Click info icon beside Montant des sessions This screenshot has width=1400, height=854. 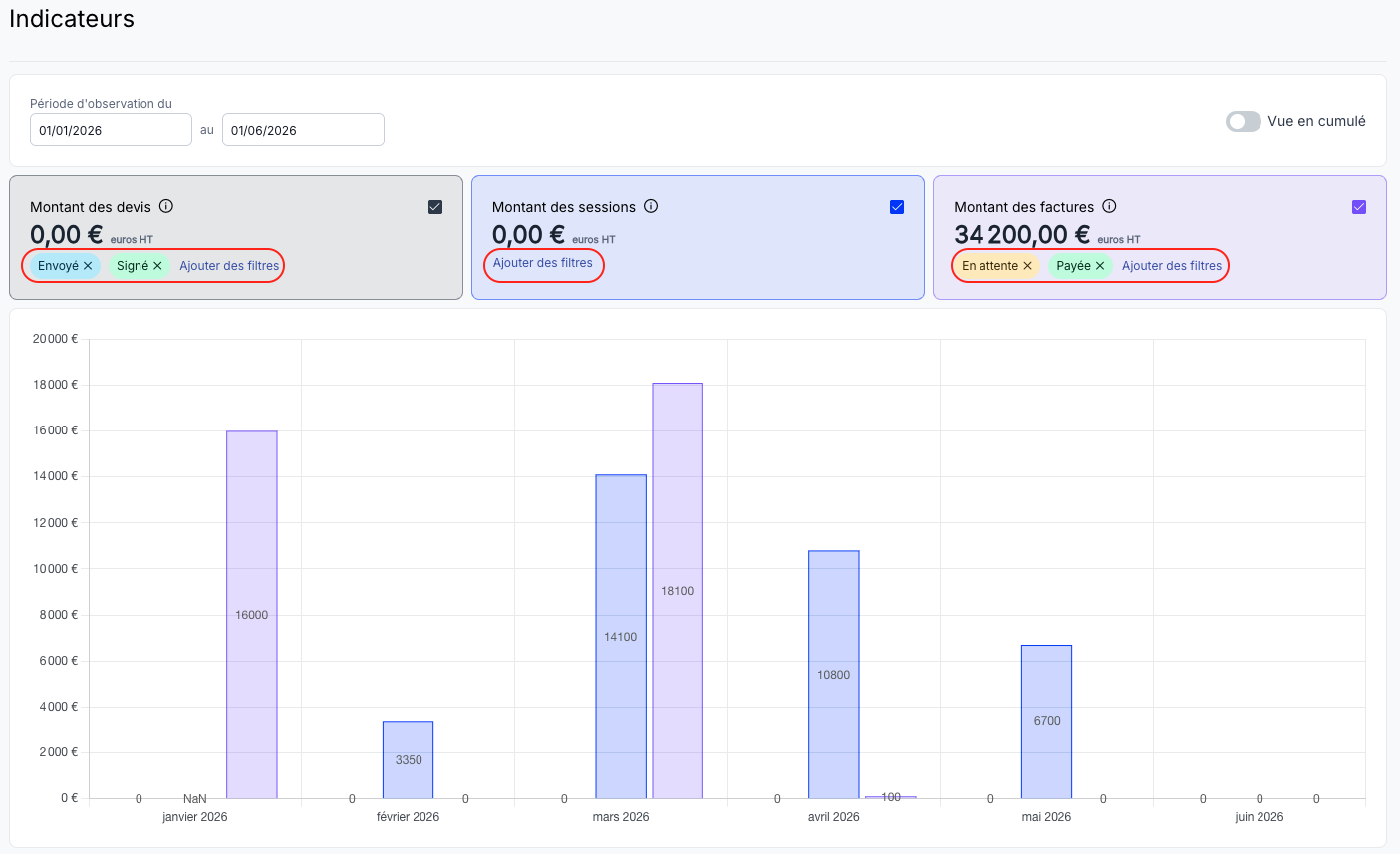click(651, 206)
